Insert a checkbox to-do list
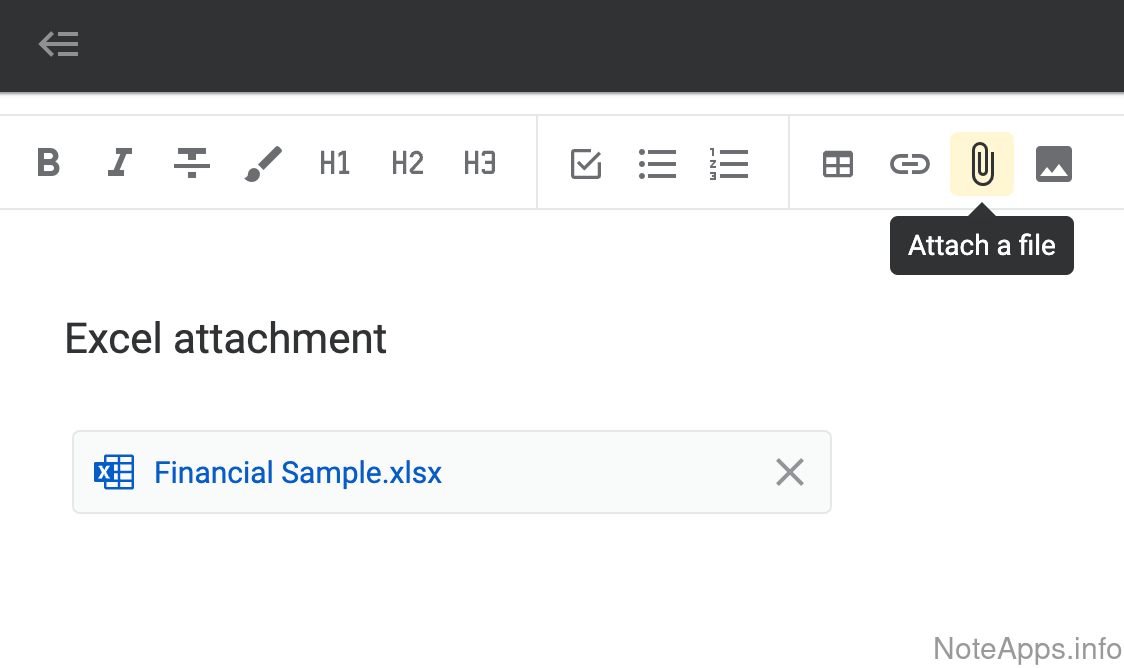 [x=586, y=164]
